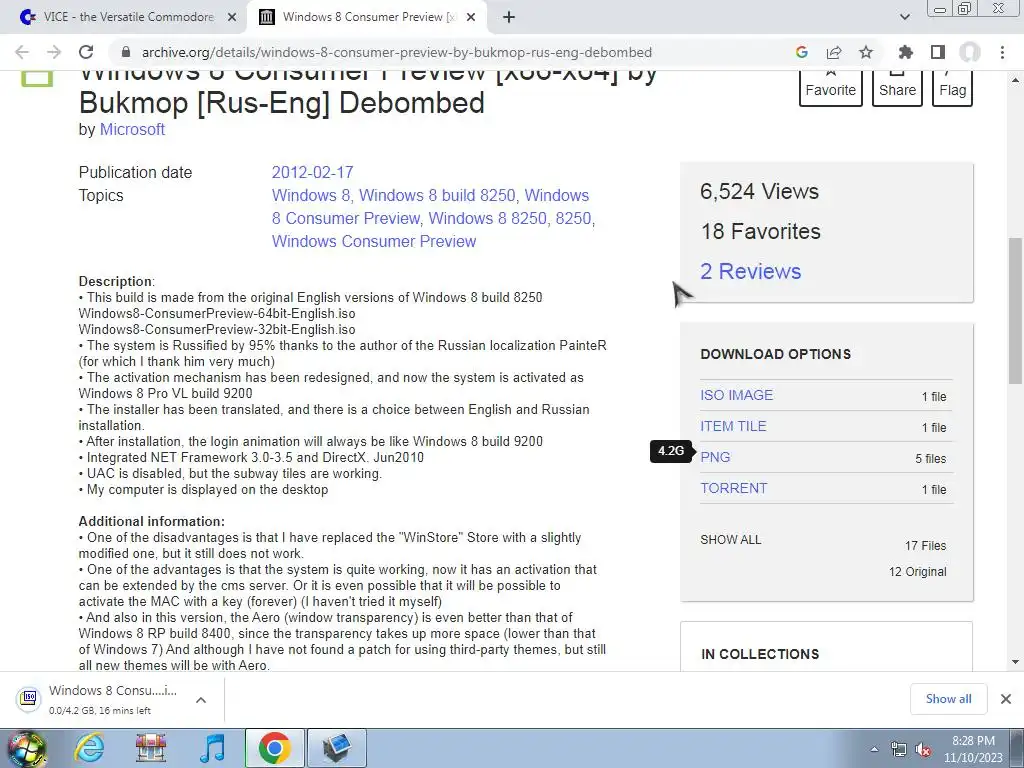Open the ITEM TILE download option
This screenshot has width=1024, height=768.
click(733, 426)
